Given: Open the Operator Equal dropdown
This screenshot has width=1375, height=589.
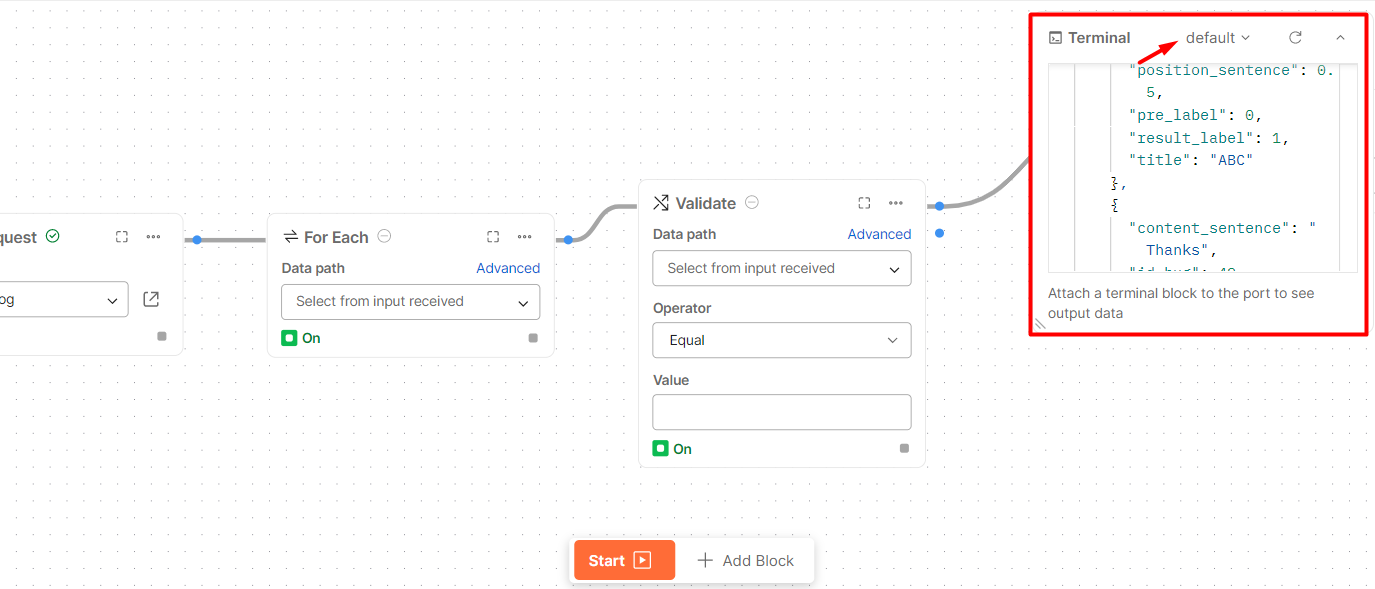Looking at the screenshot, I should [x=781, y=340].
